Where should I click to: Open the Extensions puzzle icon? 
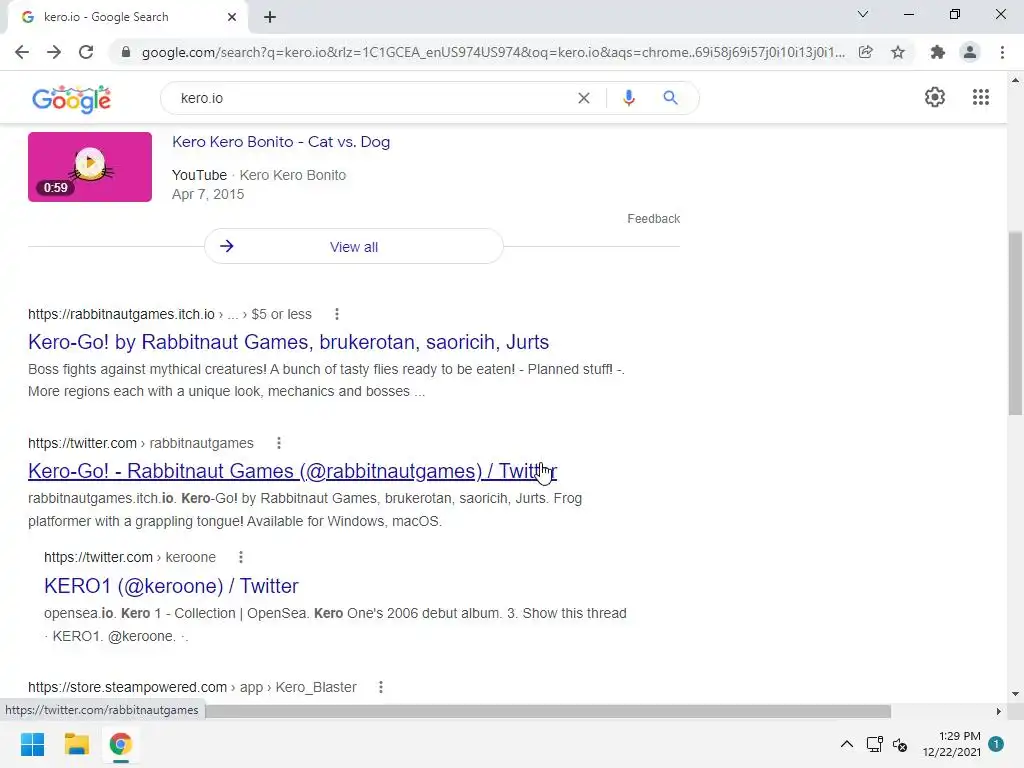tap(938, 52)
